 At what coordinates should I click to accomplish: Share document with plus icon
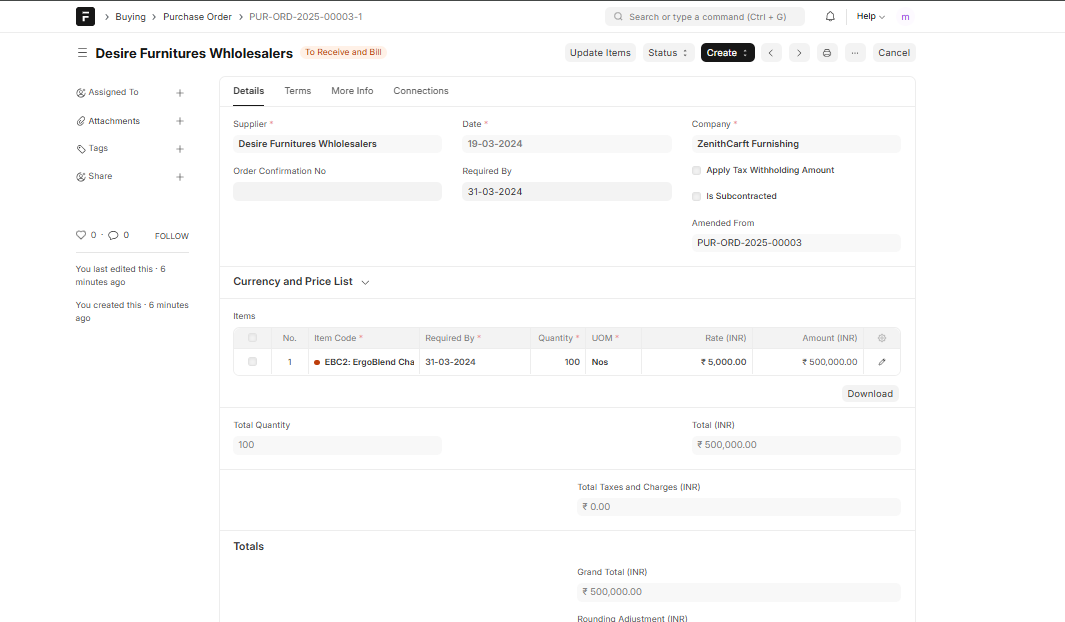180,177
